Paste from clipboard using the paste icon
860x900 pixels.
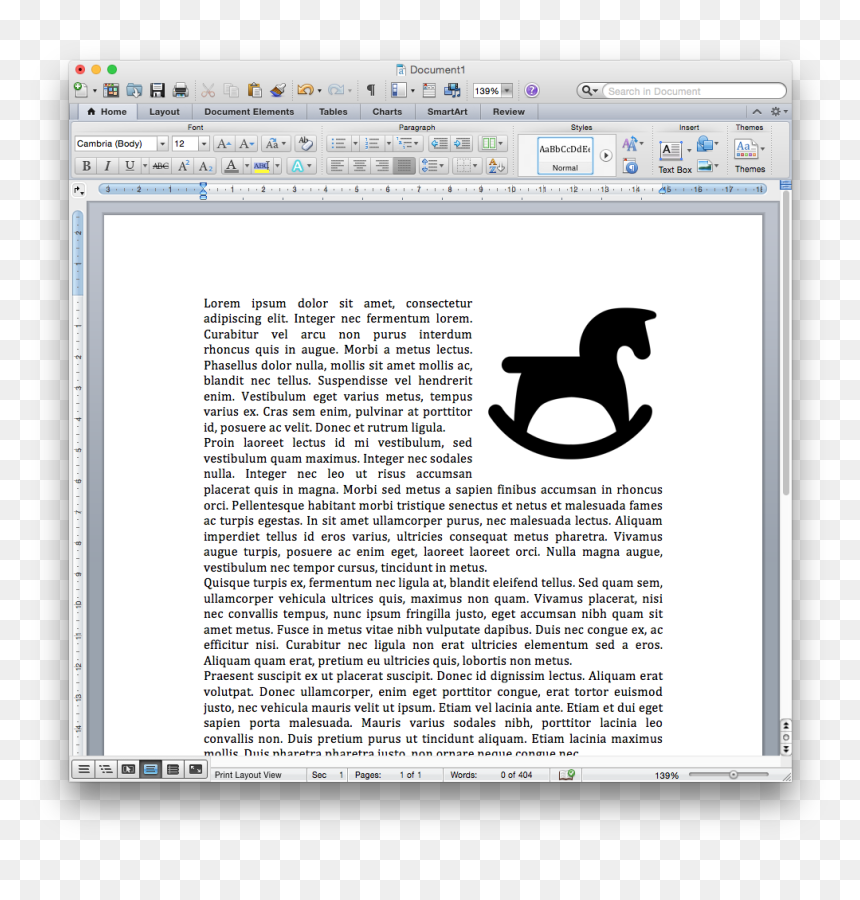pyautogui.click(x=254, y=90)
